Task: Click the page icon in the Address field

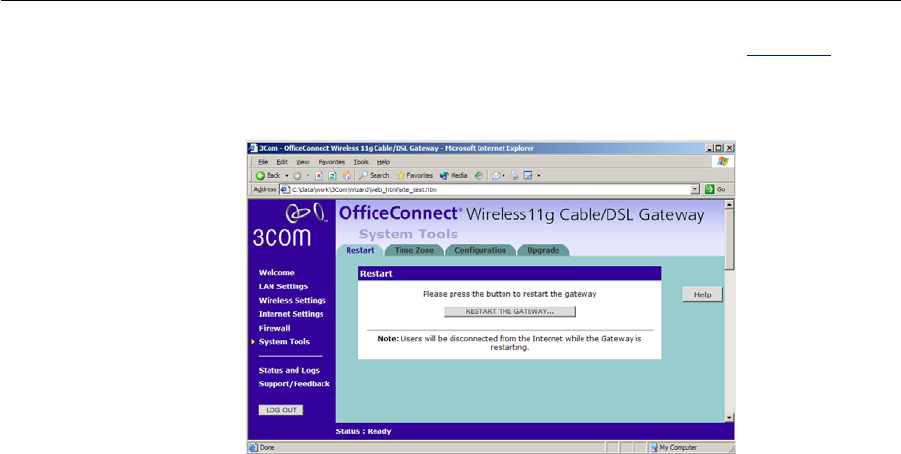Action: pos(285,189)
